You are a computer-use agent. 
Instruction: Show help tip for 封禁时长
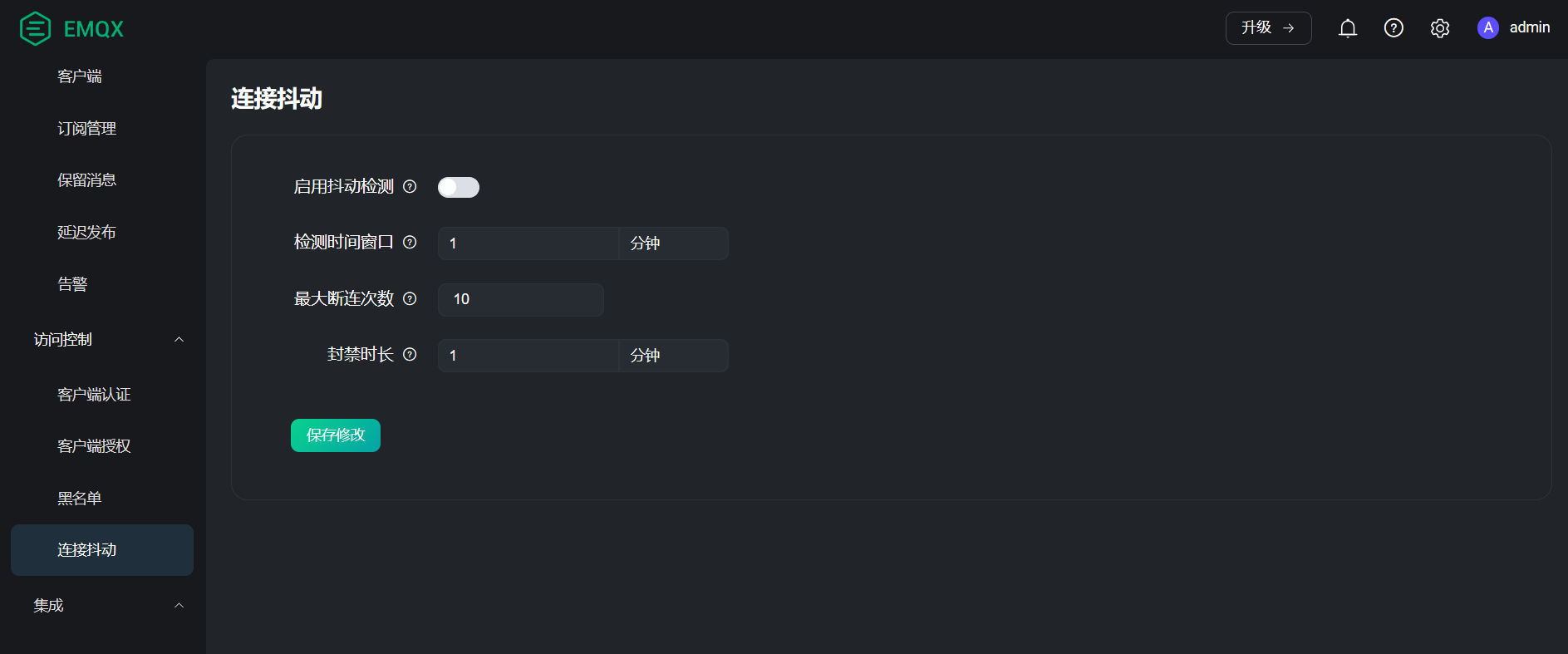click(x=410, y=355)
